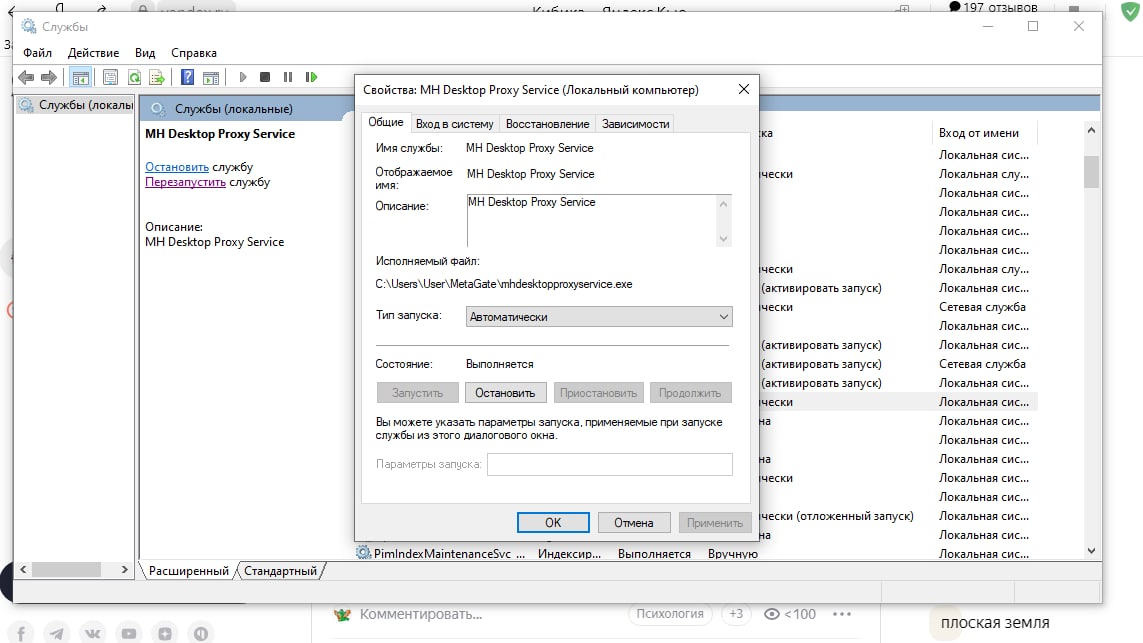Open Help with the blue question icon

tap(187, 77)
